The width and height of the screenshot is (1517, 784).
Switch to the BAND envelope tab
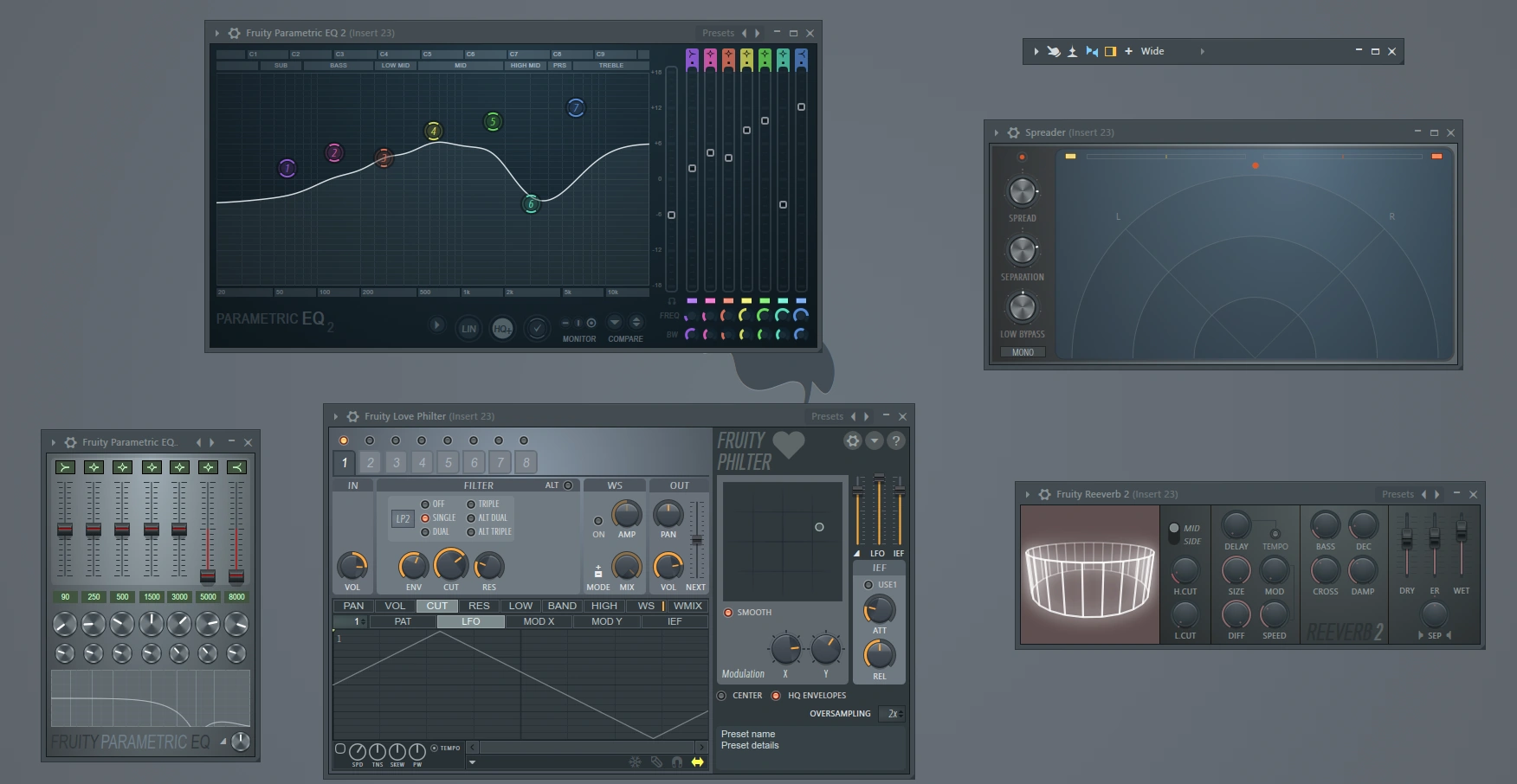[x=562, y=606]
